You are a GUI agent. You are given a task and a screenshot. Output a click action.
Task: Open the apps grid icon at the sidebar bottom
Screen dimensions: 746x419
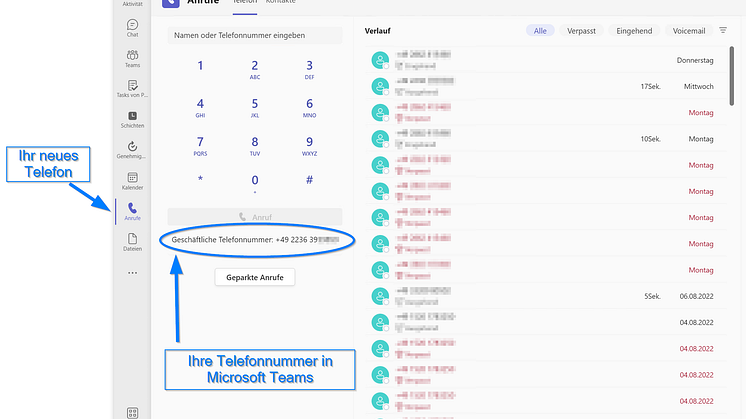click(132, 413)
